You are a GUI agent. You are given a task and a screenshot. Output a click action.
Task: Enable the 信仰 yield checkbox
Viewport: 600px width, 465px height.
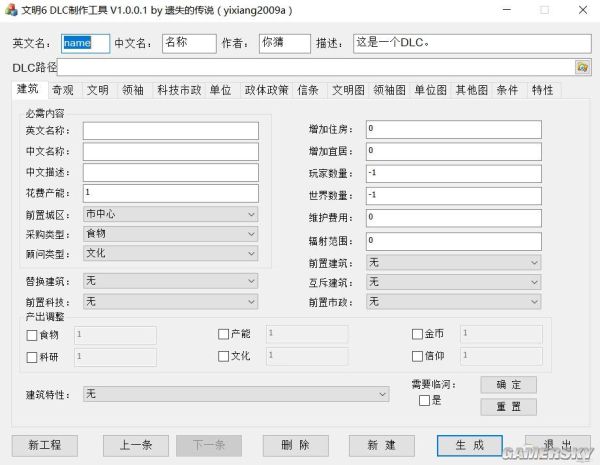417,356
